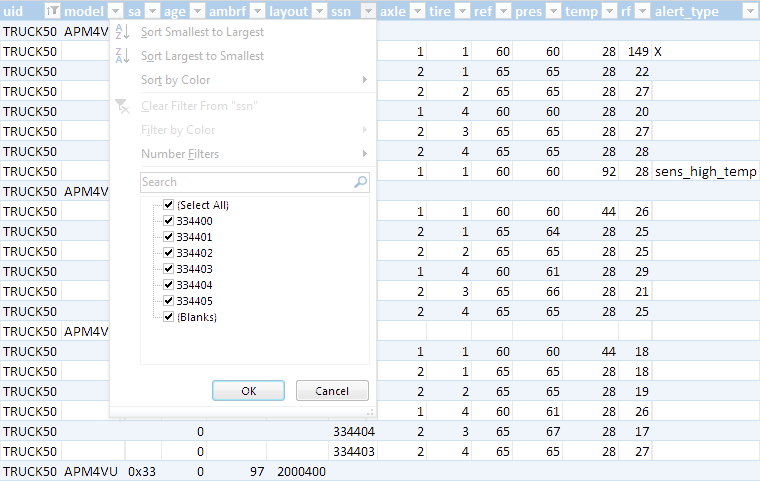This screenshot has height=481, width=760.
Task: Select the temp cell showing 92
Action: (x=590, y=172)
